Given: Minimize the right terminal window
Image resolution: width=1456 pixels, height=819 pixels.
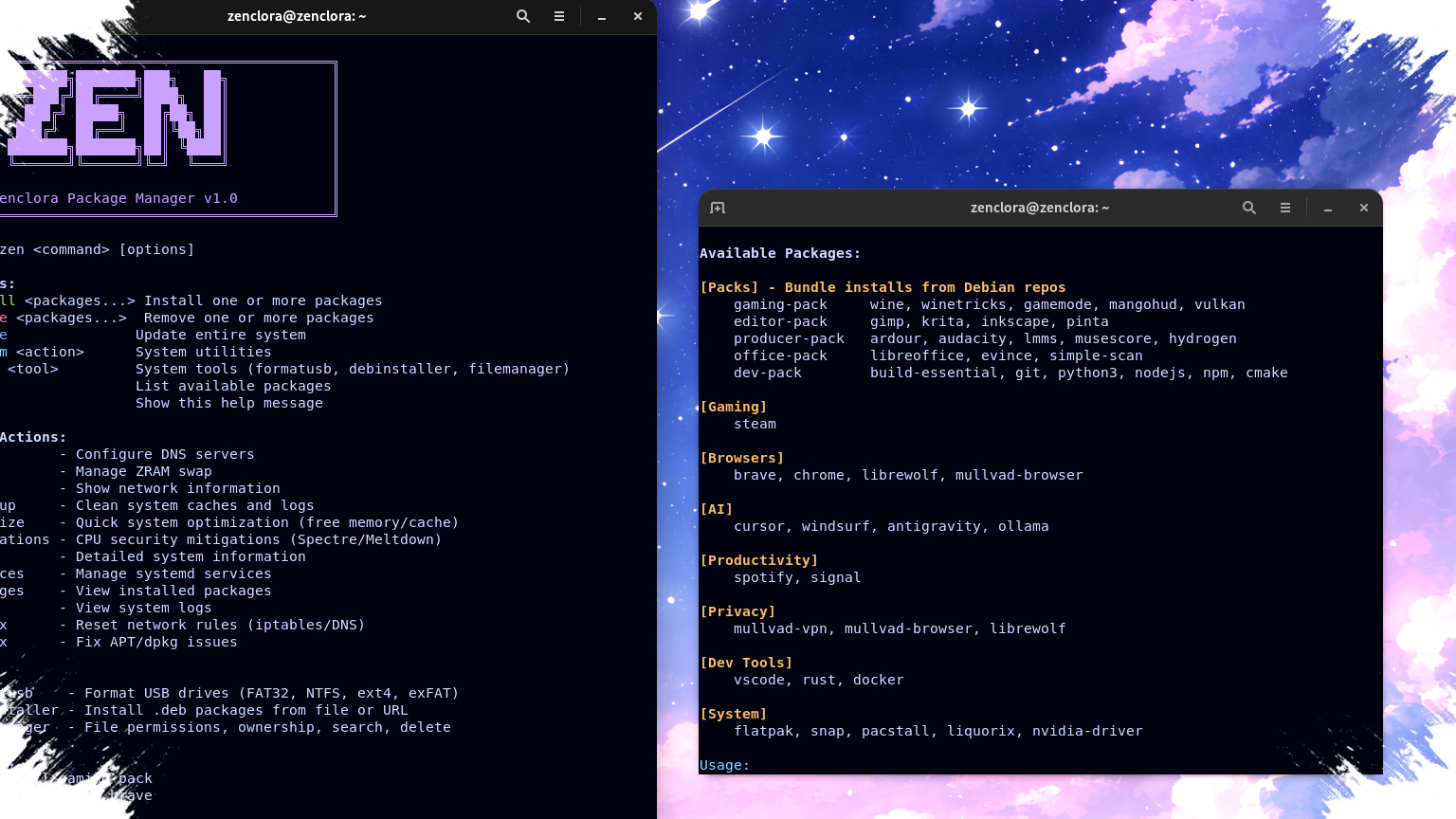Looking at the screenshot, I should click(1328, 208).
